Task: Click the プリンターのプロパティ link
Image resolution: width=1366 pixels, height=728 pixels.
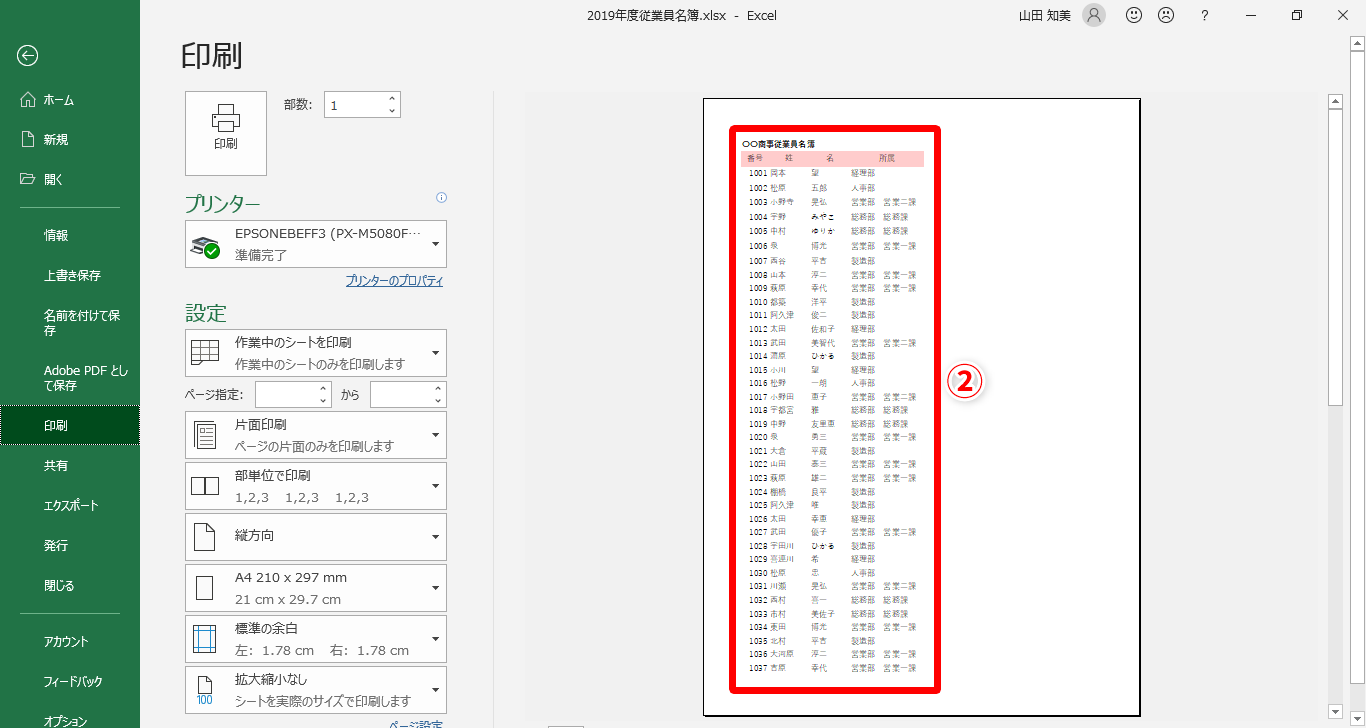Action: coord(394,281)
